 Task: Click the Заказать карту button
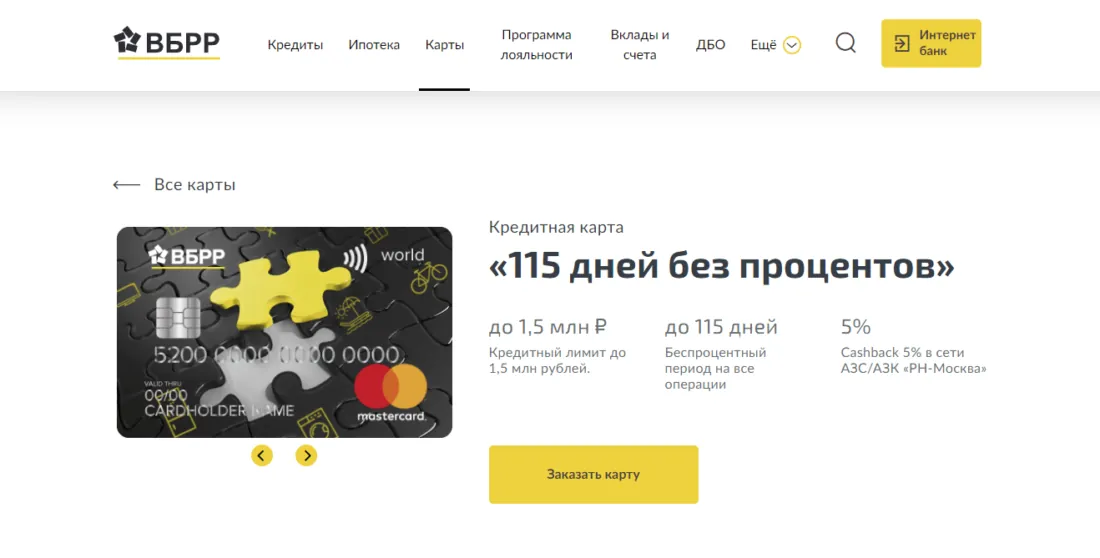593,474
